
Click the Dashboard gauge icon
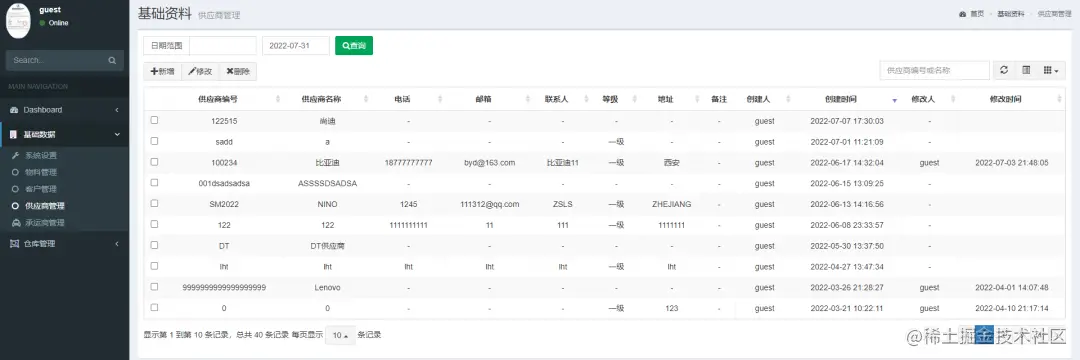14,110
